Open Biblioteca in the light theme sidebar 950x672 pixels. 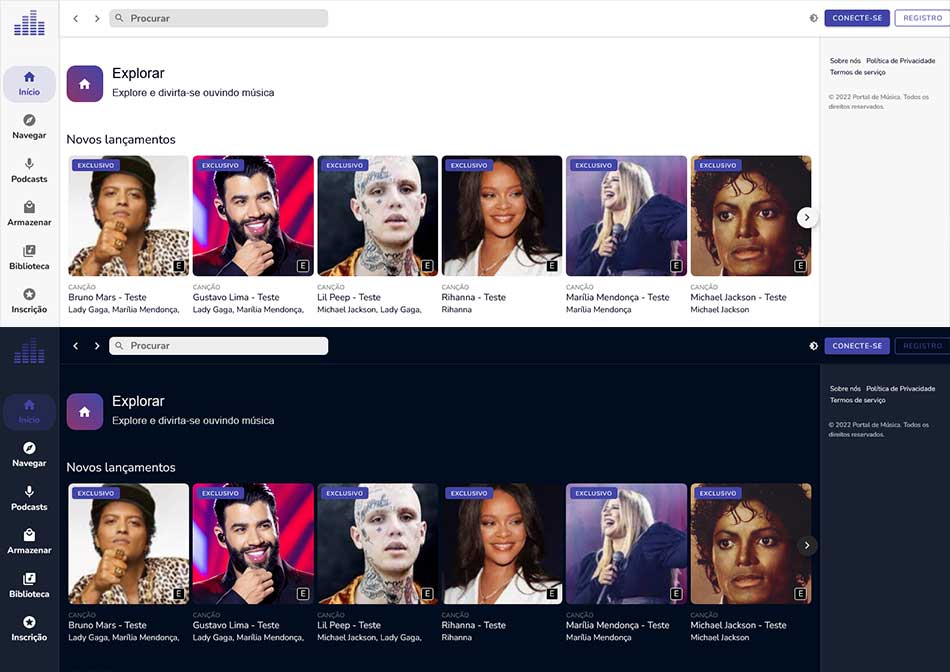(29, 258)
